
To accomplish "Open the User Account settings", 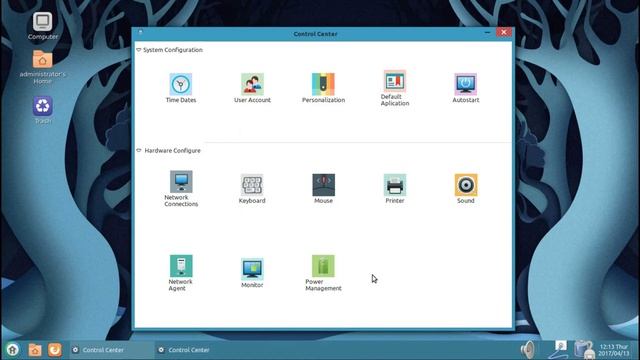I will point(252,88).
